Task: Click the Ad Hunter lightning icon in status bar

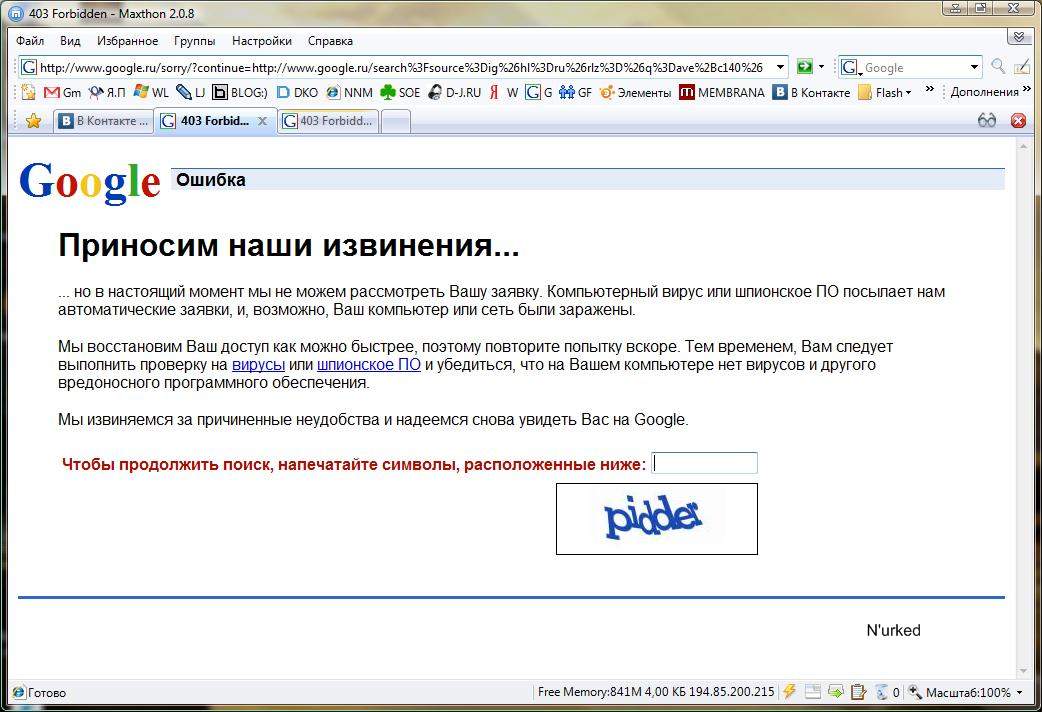Action: [x=789, y=691]
